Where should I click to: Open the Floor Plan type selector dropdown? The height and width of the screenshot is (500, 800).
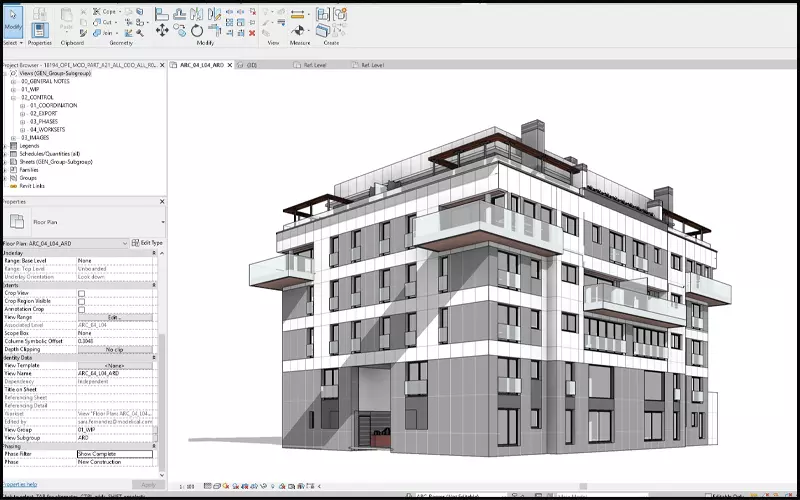(x=163, y=222)
